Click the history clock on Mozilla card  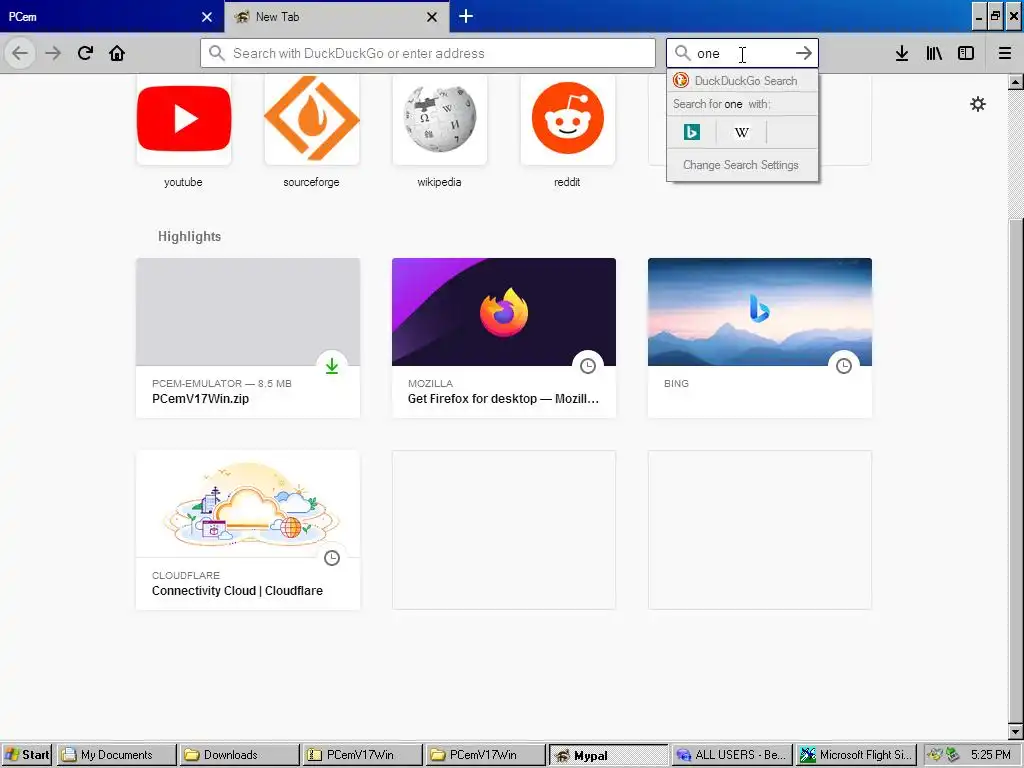click(x=588, y=366)
